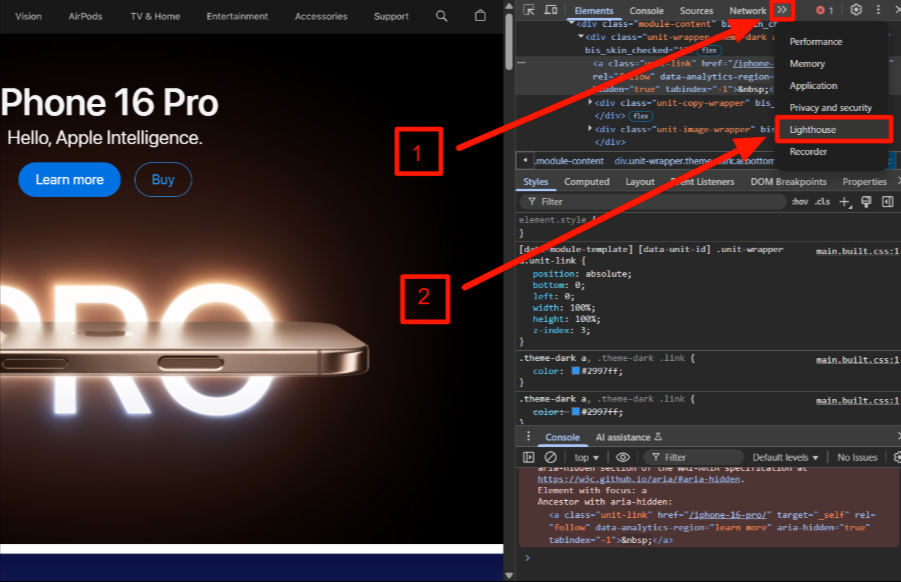The image size is (901, 582).
Task: Toggle the .cls element classes button
Action: pos(822,202)
